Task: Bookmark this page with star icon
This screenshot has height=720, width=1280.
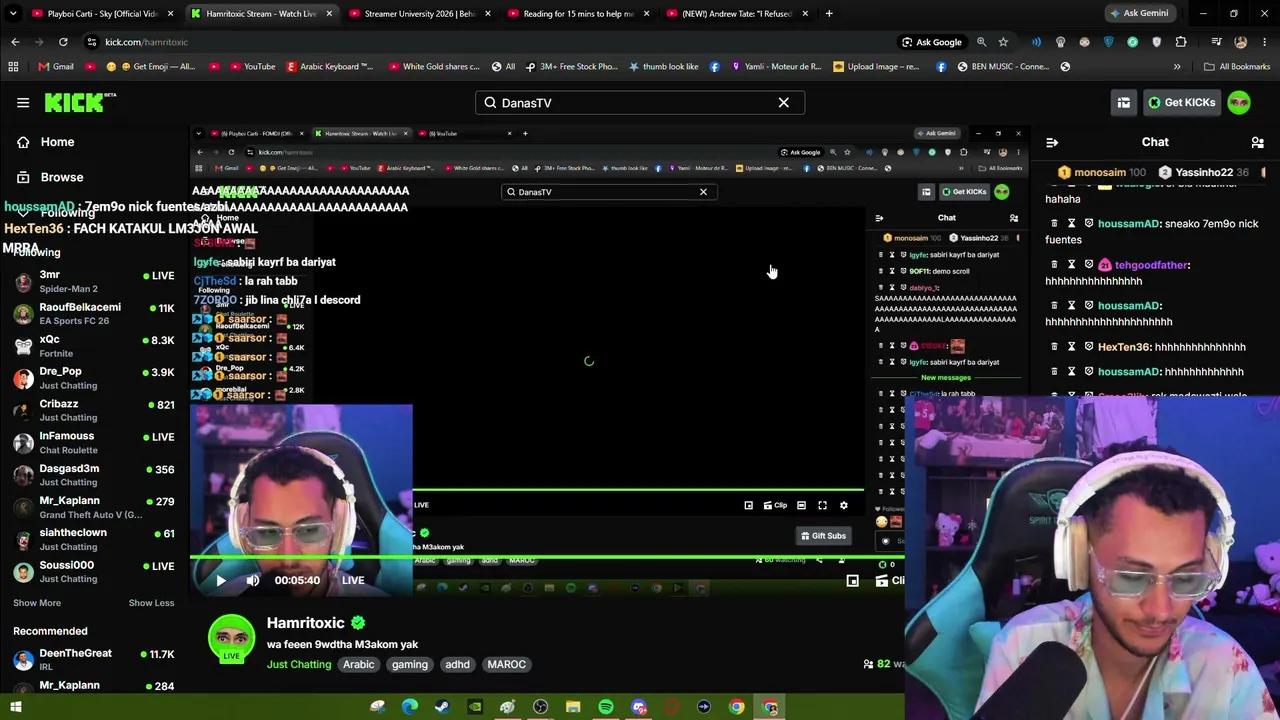Action: [1003, 42]
